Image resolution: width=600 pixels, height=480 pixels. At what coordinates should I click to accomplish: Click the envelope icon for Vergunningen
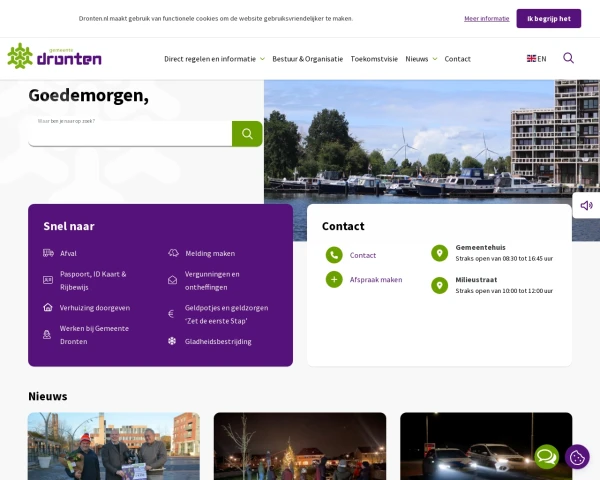[x=173, y=280]
